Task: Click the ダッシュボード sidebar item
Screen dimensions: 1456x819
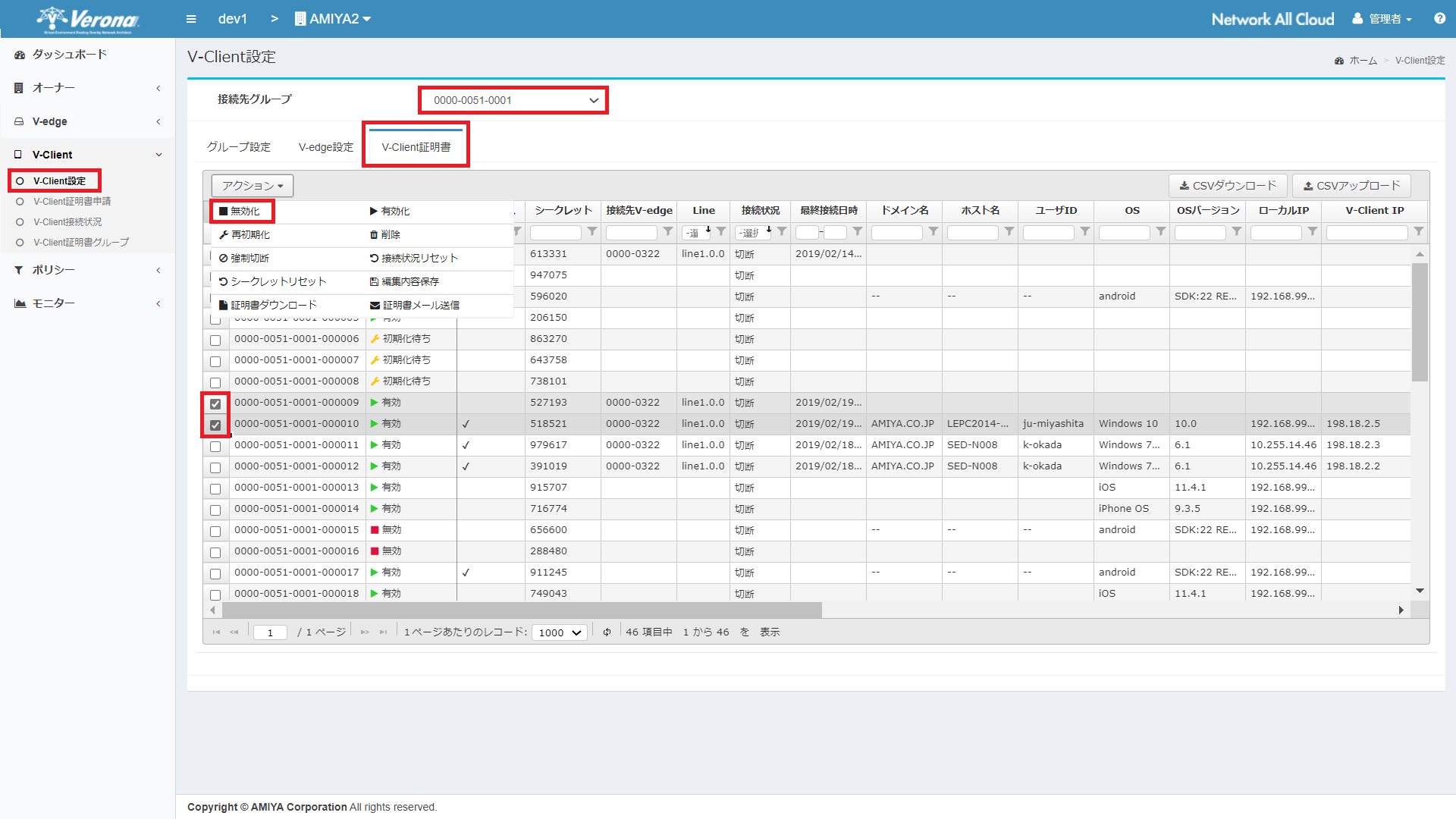Action: [70, 55]
